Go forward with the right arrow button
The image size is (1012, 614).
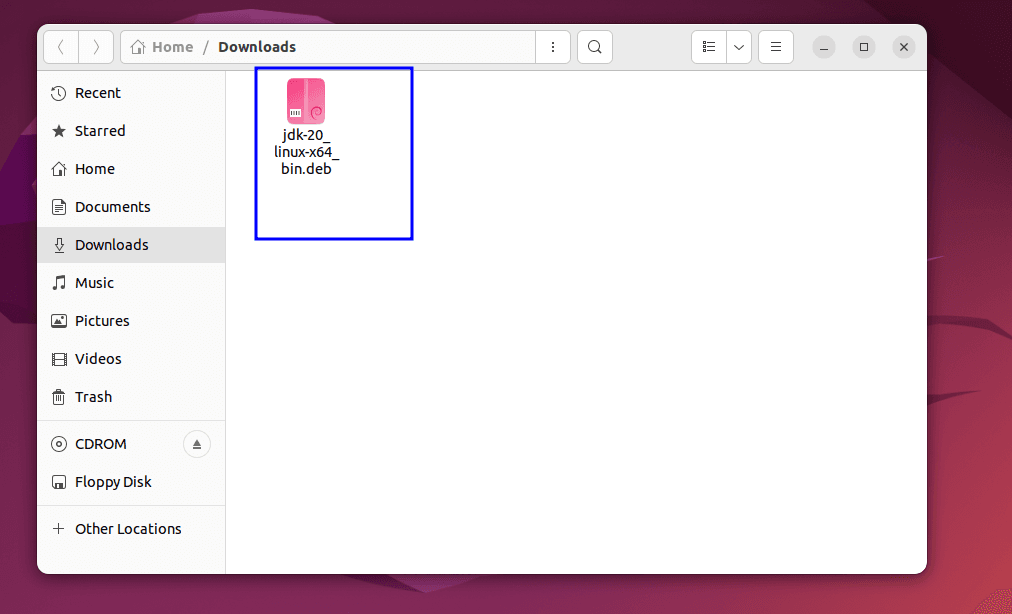pyautogui.click(x=96, y=47)
